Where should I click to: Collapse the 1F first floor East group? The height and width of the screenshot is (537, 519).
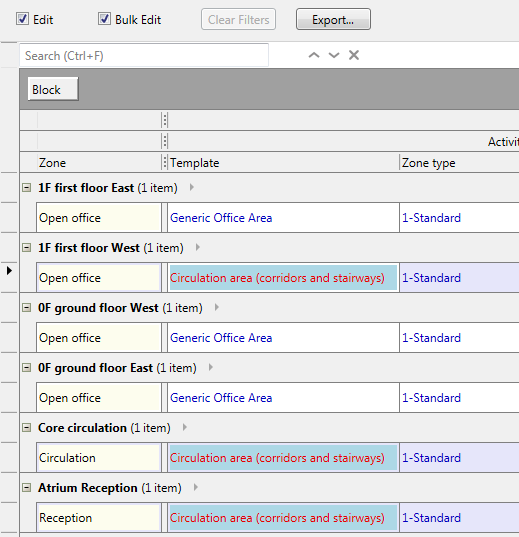[x=26, y=187]
